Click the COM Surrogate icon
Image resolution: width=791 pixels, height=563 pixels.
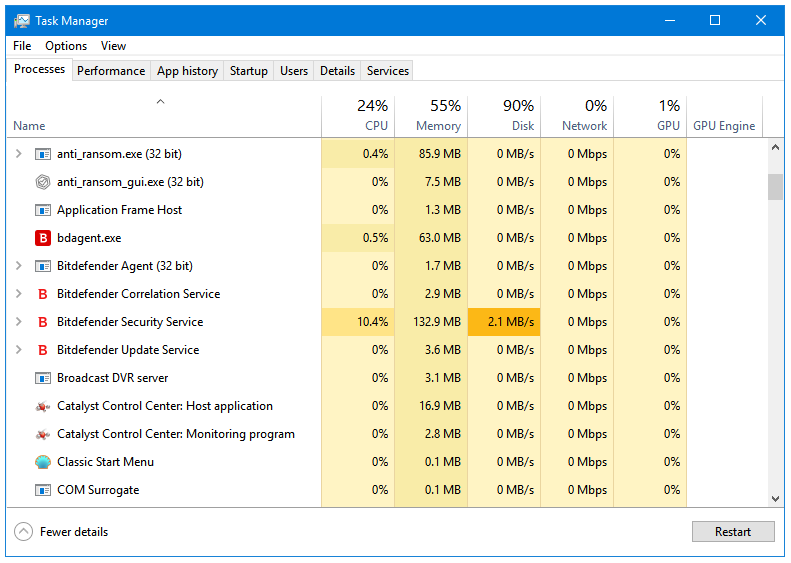(43, 490)
